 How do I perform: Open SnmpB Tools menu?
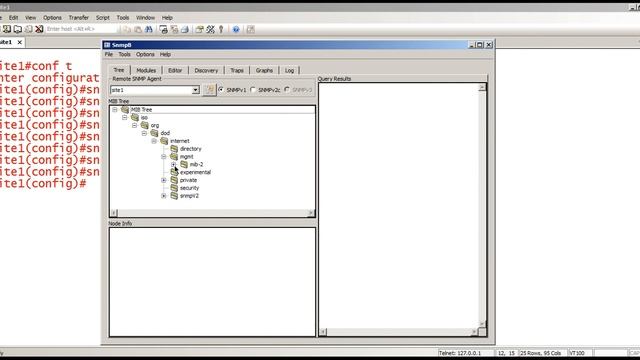coord(124,54)
